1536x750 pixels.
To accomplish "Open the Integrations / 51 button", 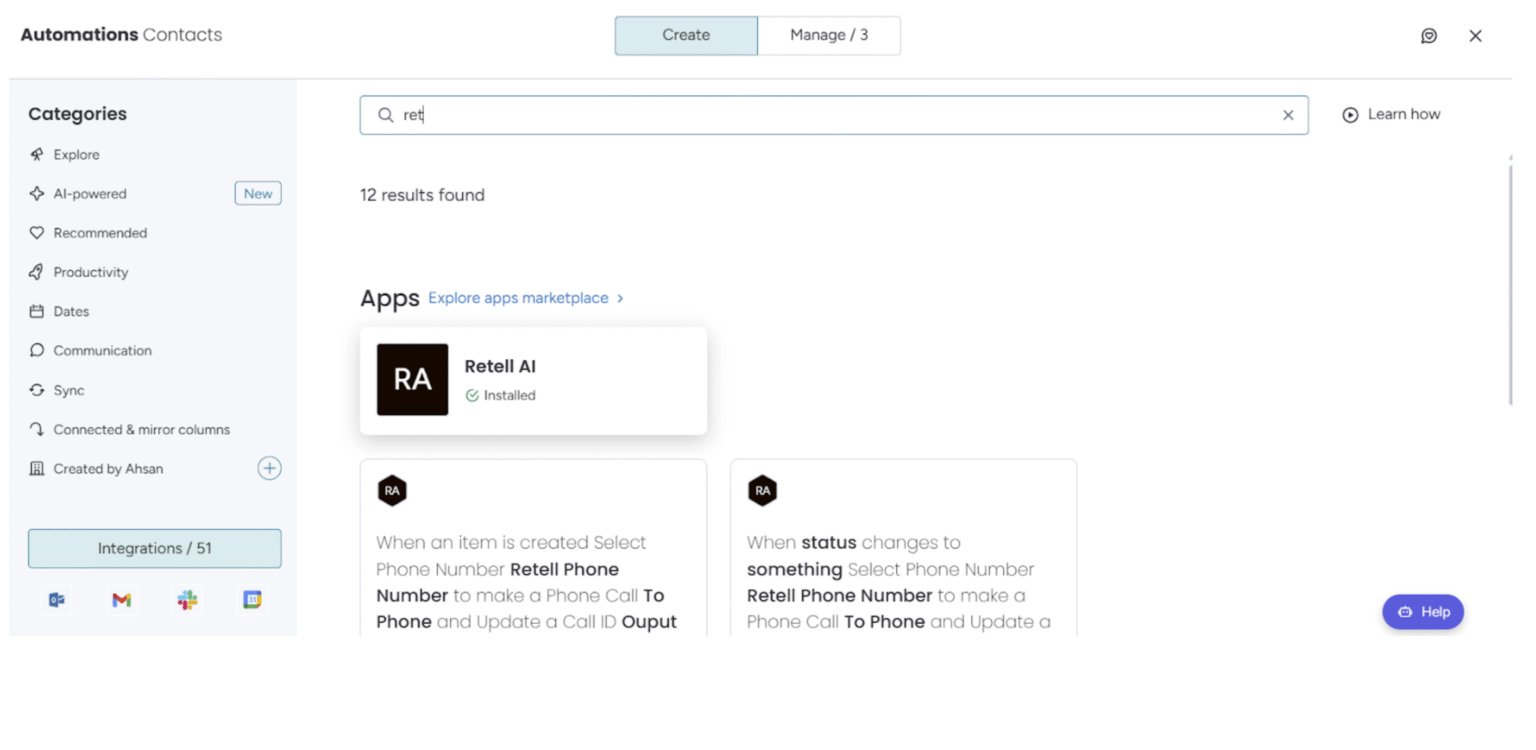I will [154, 548].
